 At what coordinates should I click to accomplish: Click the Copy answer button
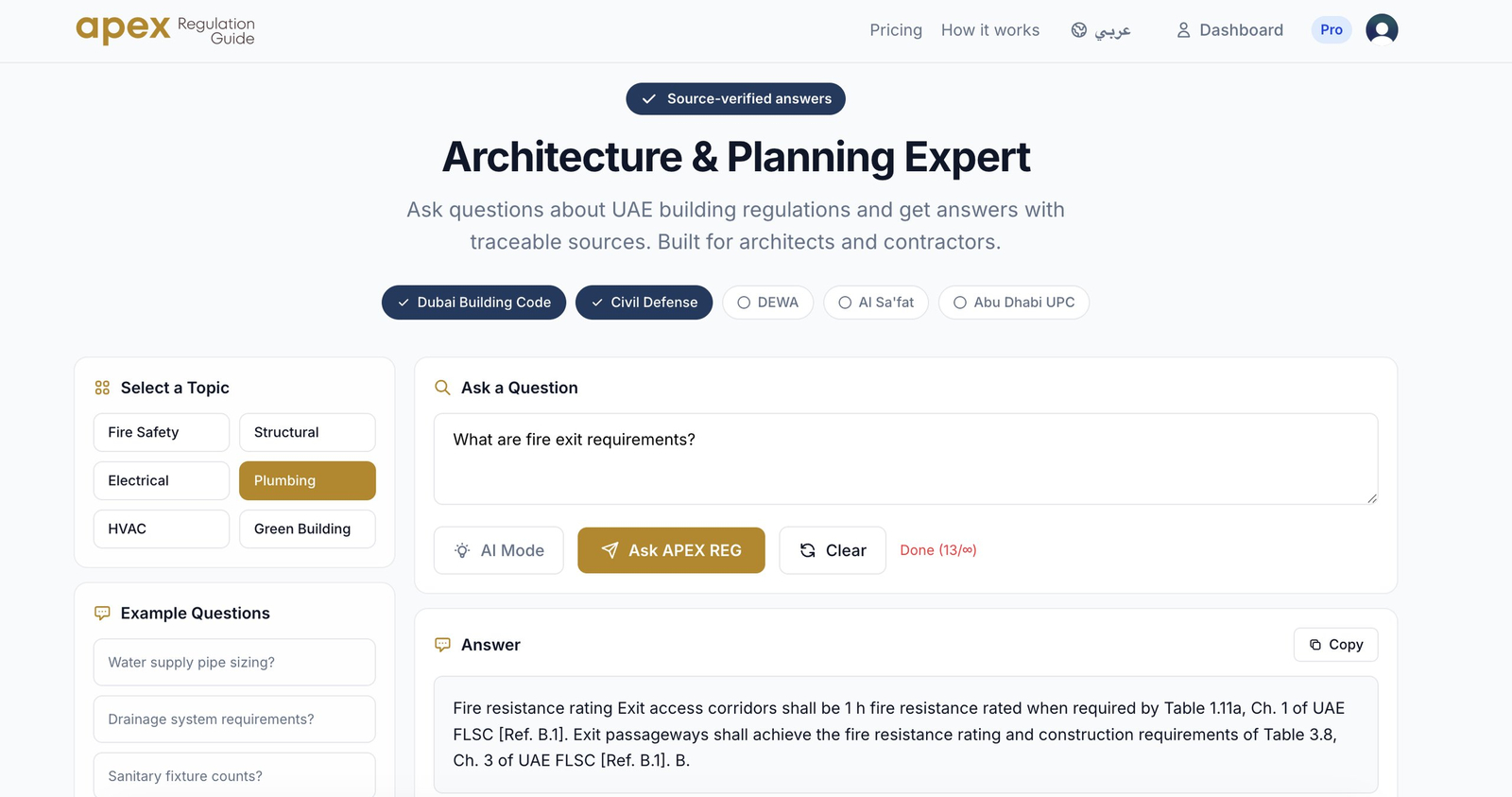pos(1335,645)
